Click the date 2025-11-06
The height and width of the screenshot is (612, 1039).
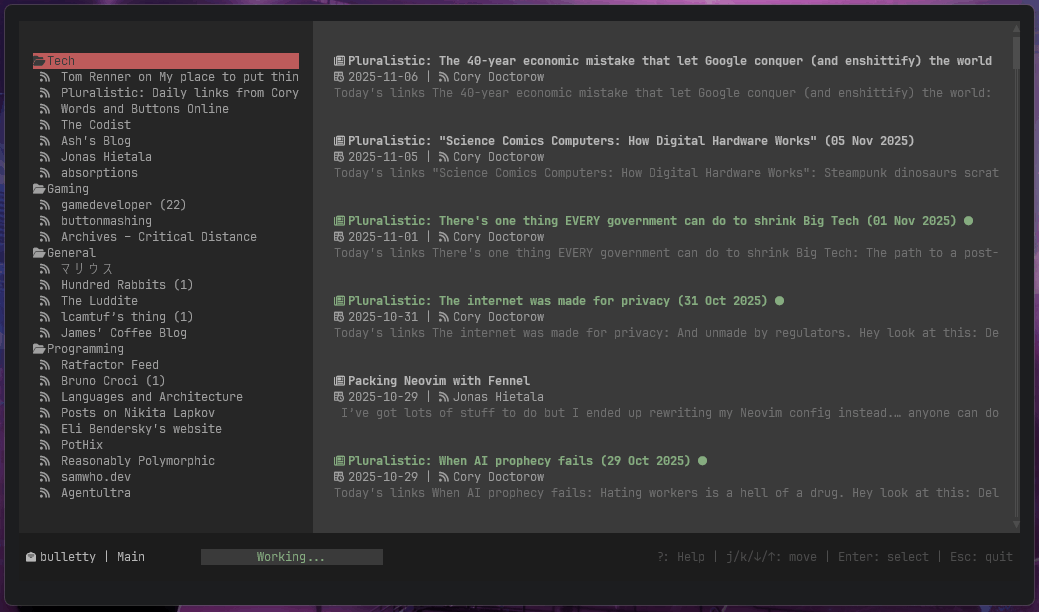[x=383, y=77]
